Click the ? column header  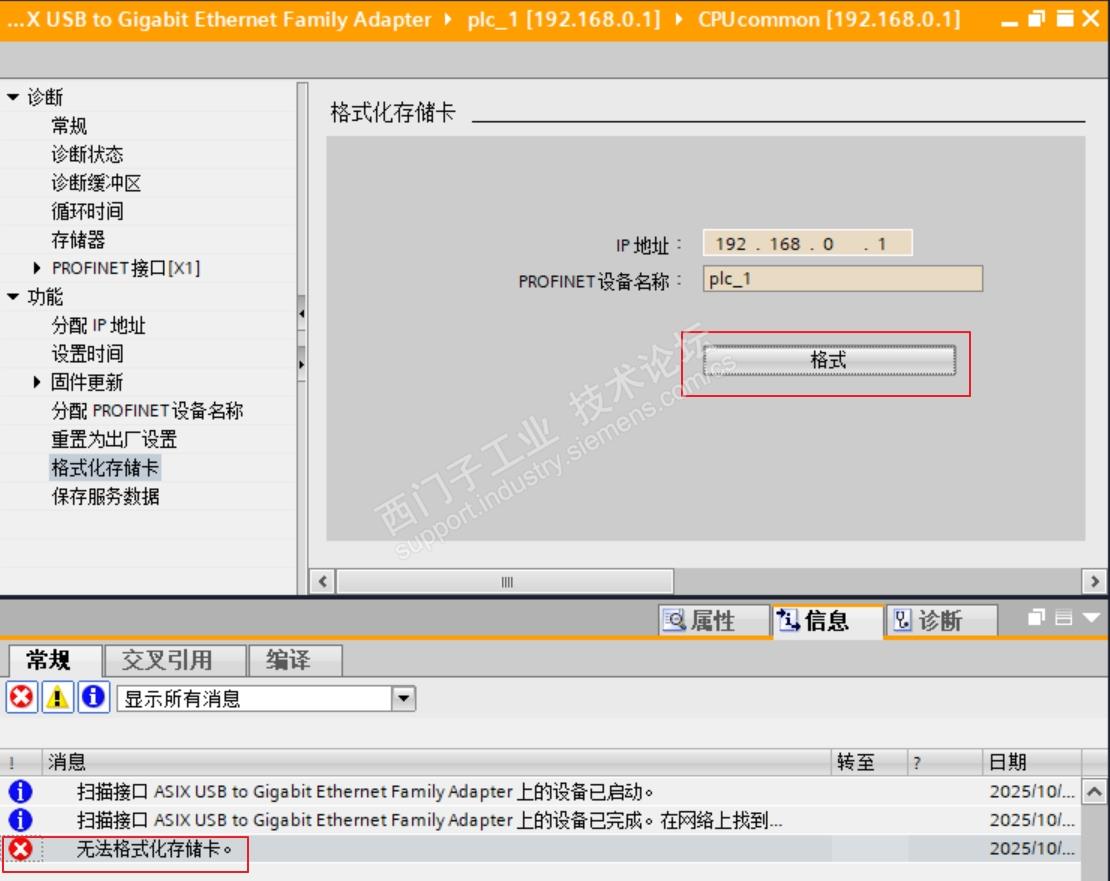(944, 762)
